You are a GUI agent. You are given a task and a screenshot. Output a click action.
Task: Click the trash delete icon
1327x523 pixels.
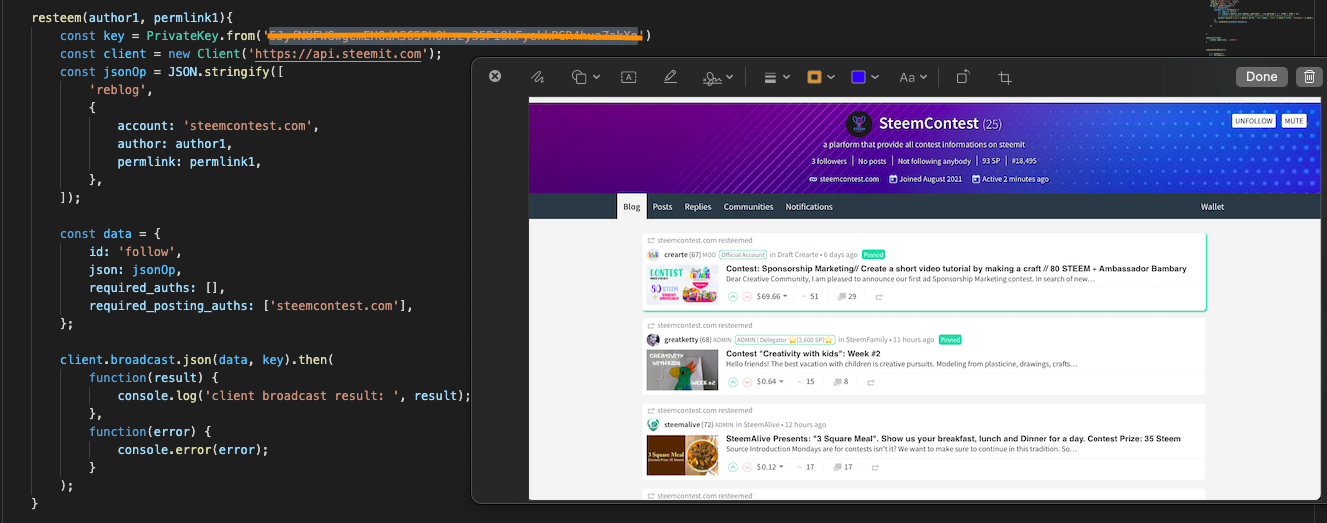pyautogui.click(x=1309, y=77)
